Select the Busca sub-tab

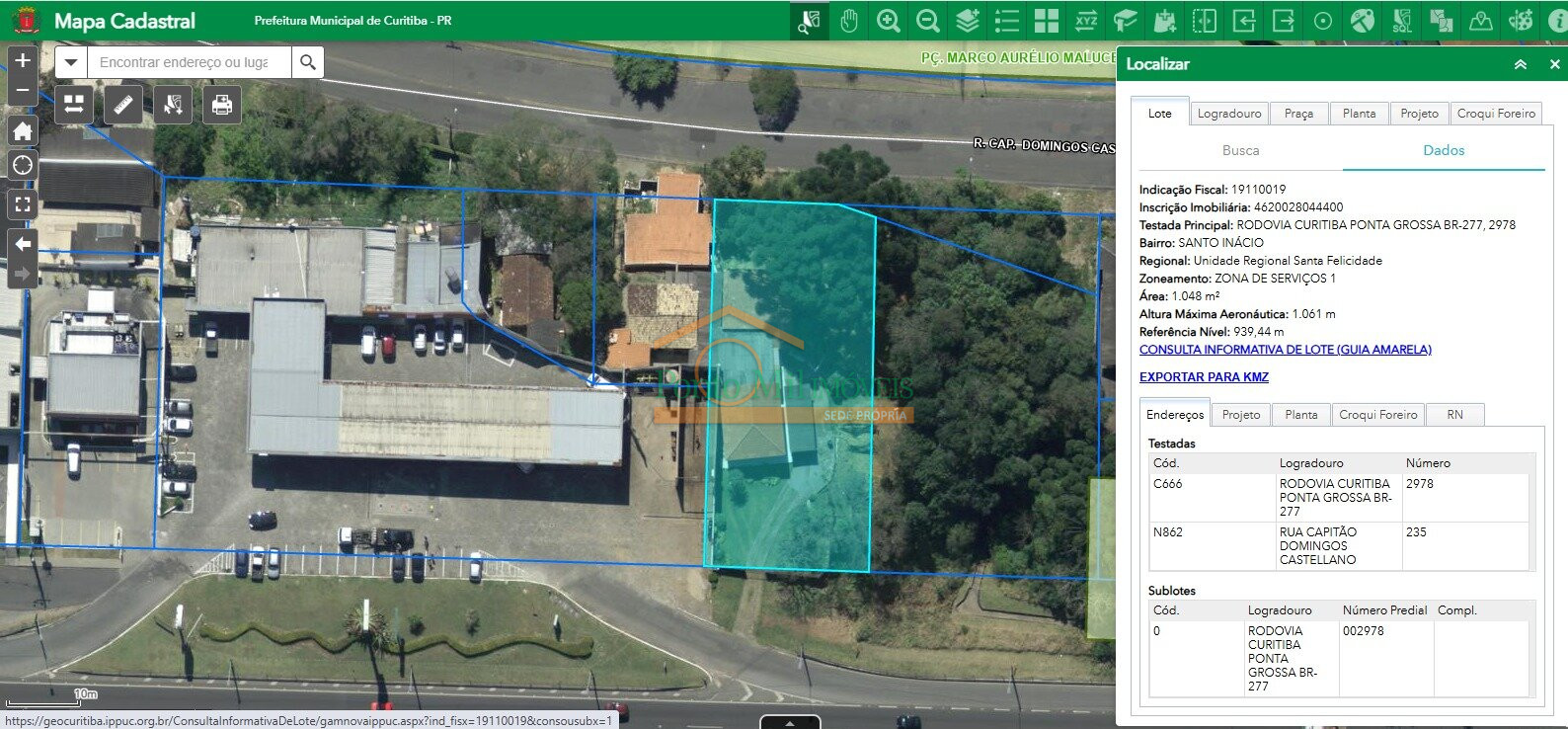pos(1240,150)
